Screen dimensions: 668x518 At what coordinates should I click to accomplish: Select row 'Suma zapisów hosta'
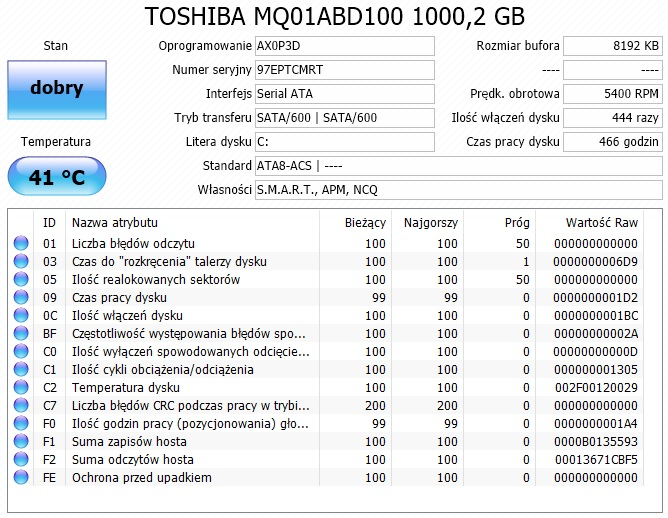click(x=326, y=441)
